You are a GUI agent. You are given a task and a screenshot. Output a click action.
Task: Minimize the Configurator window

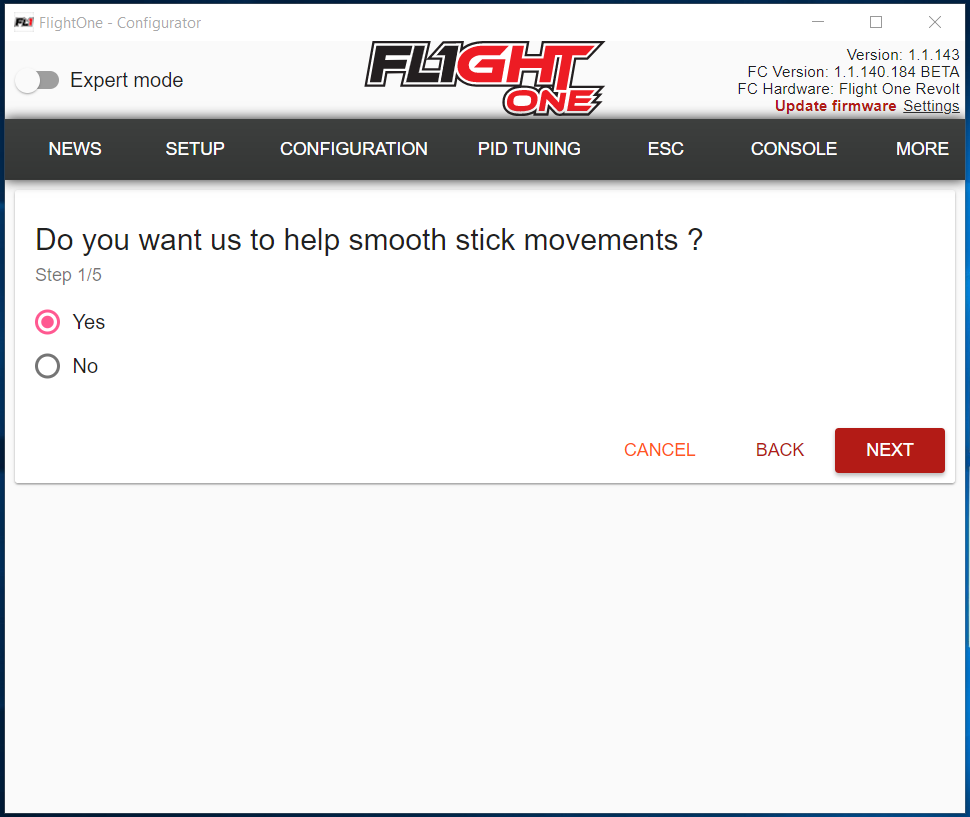coord(818,22)
